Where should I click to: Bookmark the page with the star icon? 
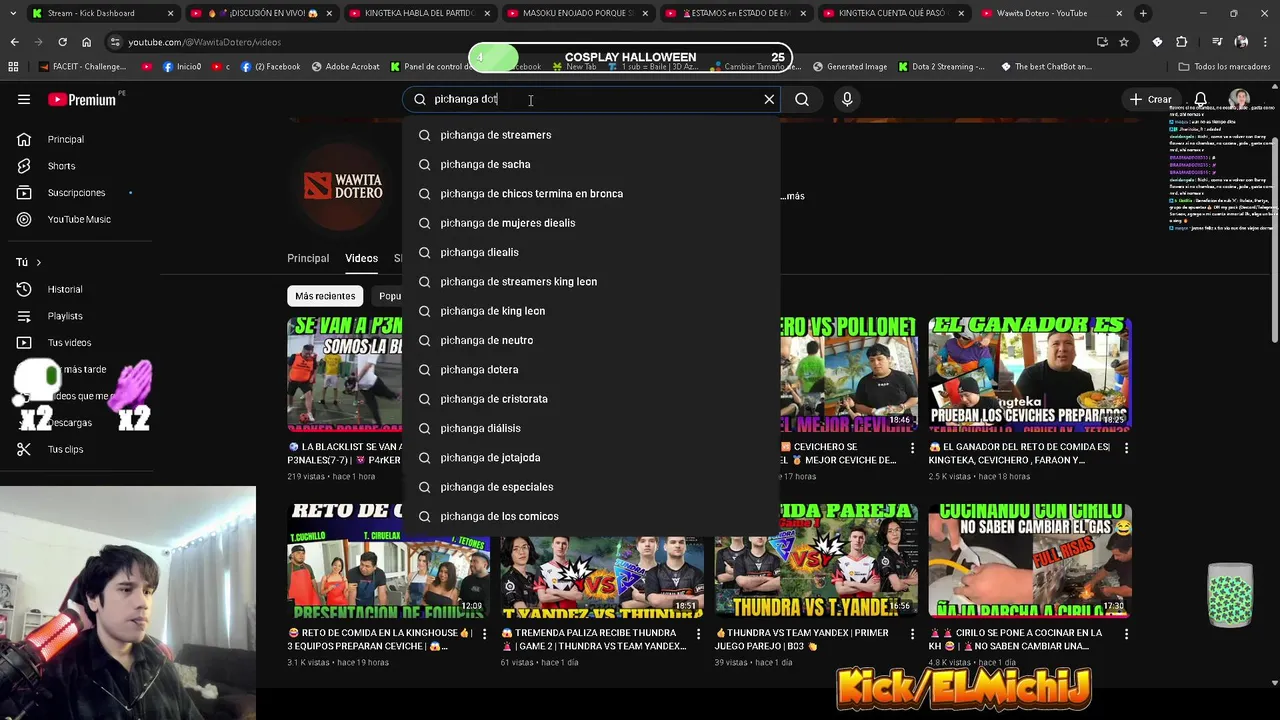[x=1124, y=42]
